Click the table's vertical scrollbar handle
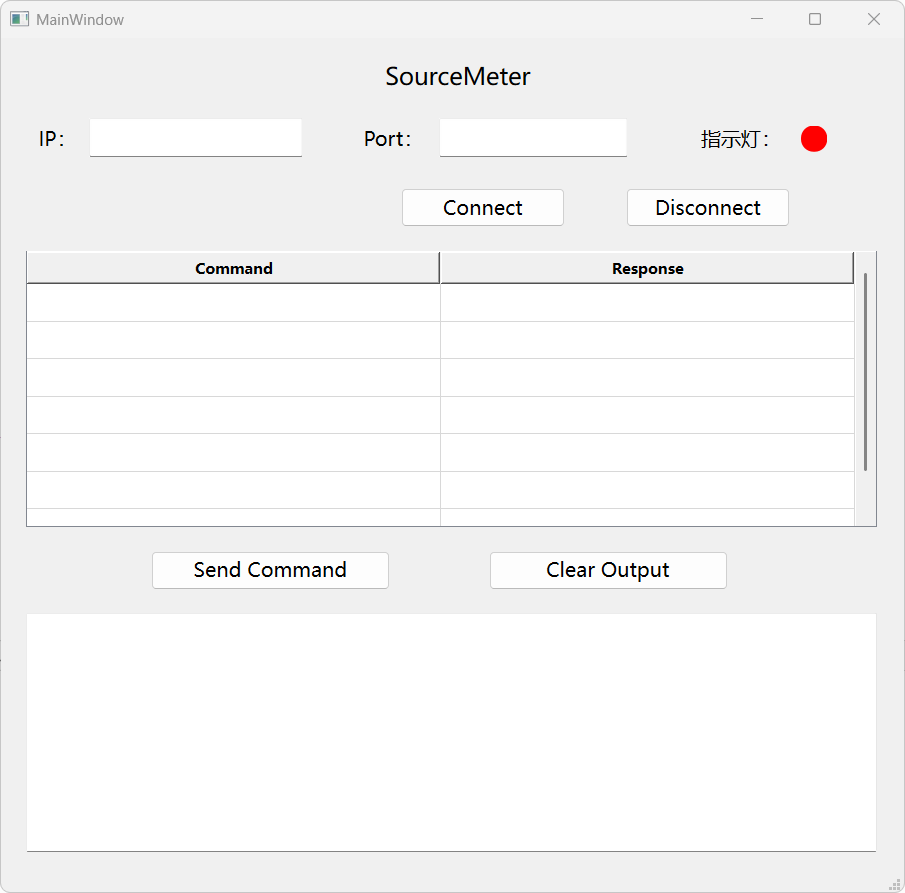Image resolution: width=905 pixels, height=893 pixels. (865, 372)
